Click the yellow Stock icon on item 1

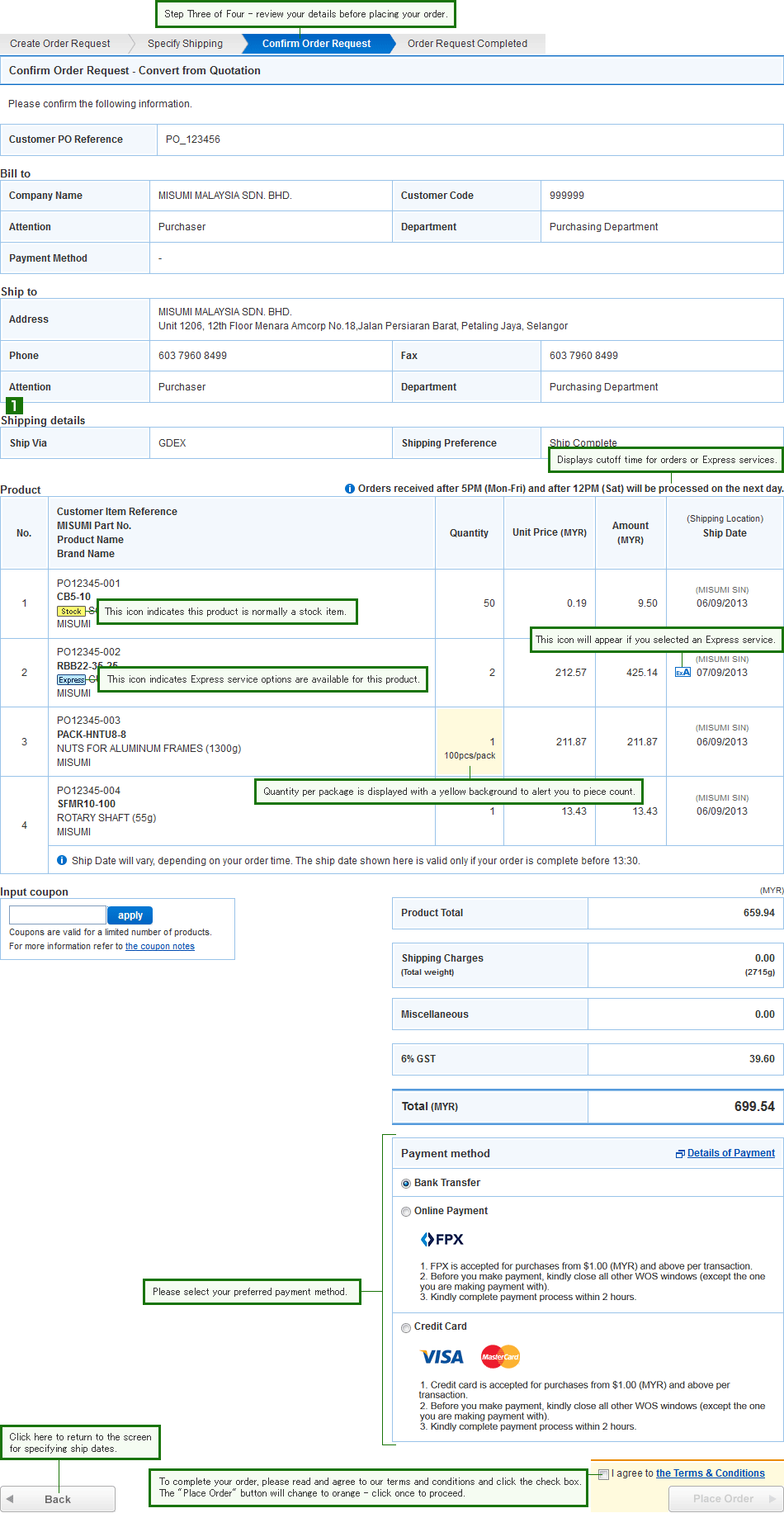click(x=71, y=612)
